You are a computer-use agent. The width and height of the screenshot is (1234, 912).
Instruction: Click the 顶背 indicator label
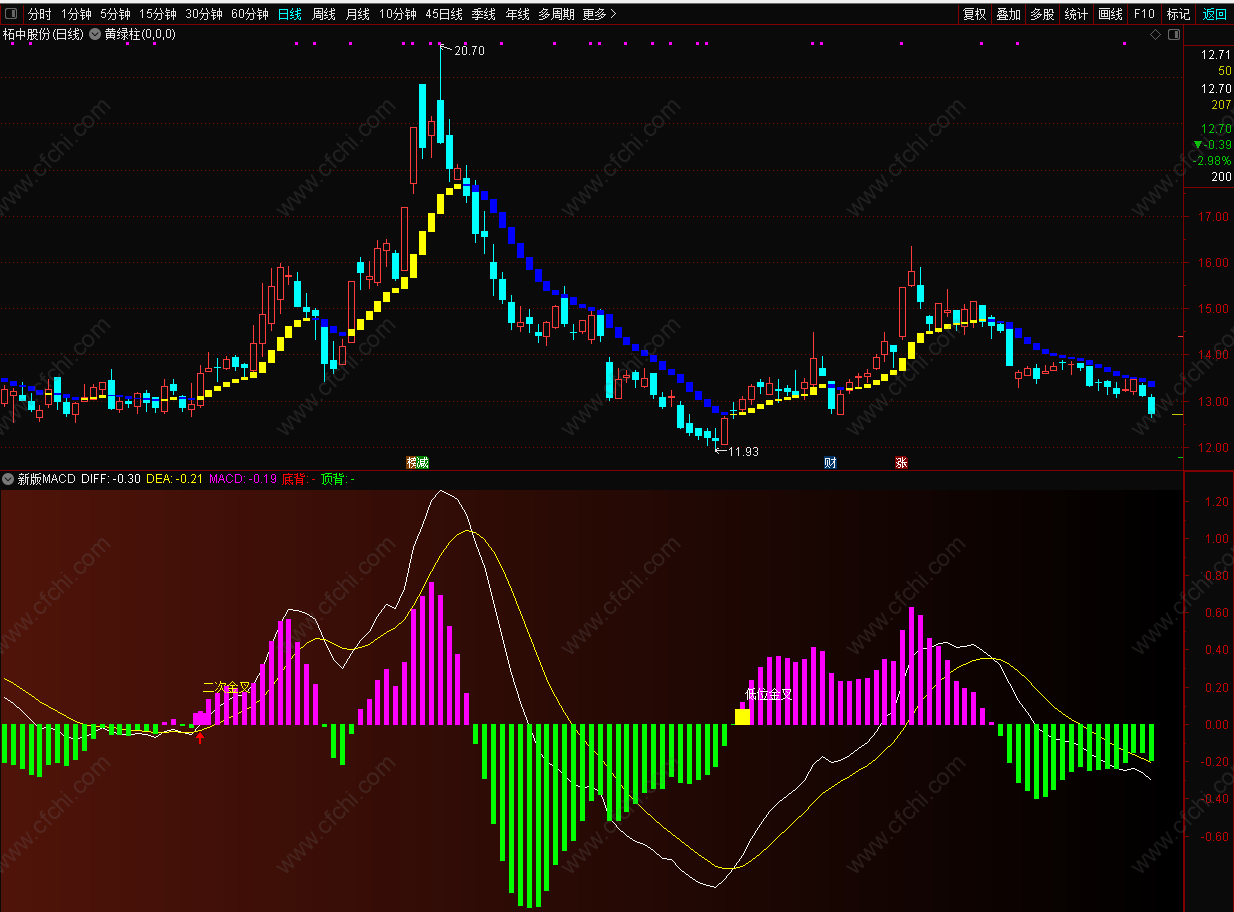[338, 479]
